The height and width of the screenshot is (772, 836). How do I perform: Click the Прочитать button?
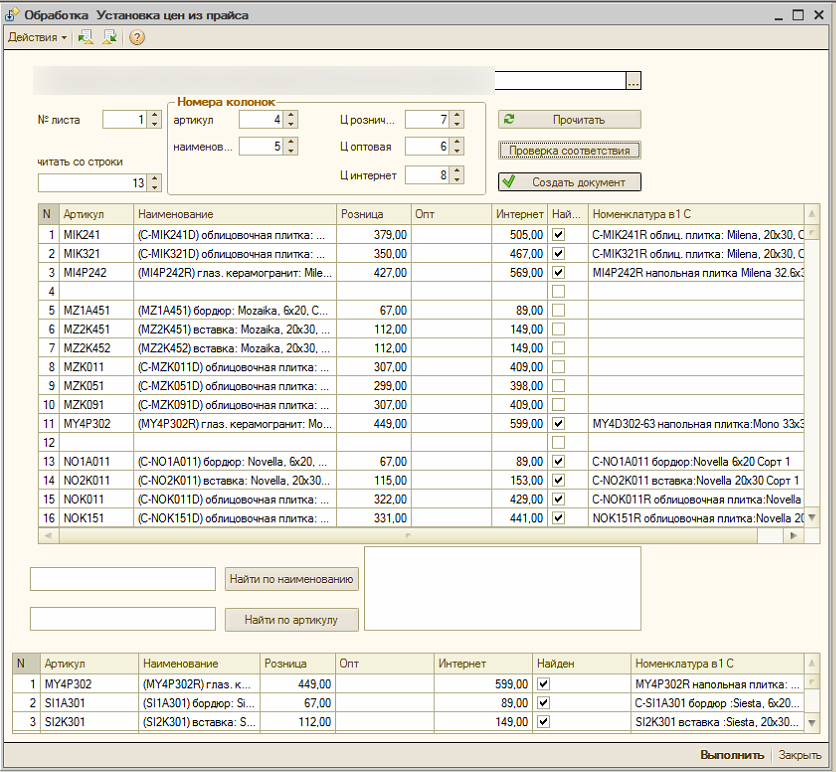pyautogui.click(x=570, y=119)
